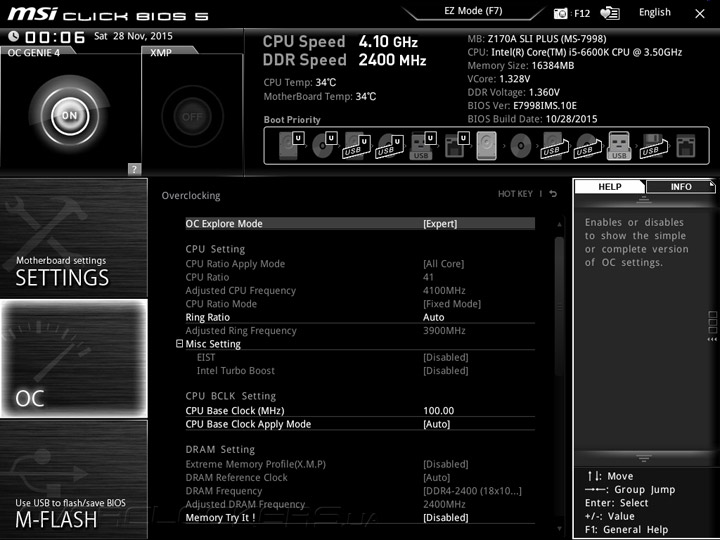Select the USB floppy boot device icon
Screen dimensions: 720x540
(654, 146)
